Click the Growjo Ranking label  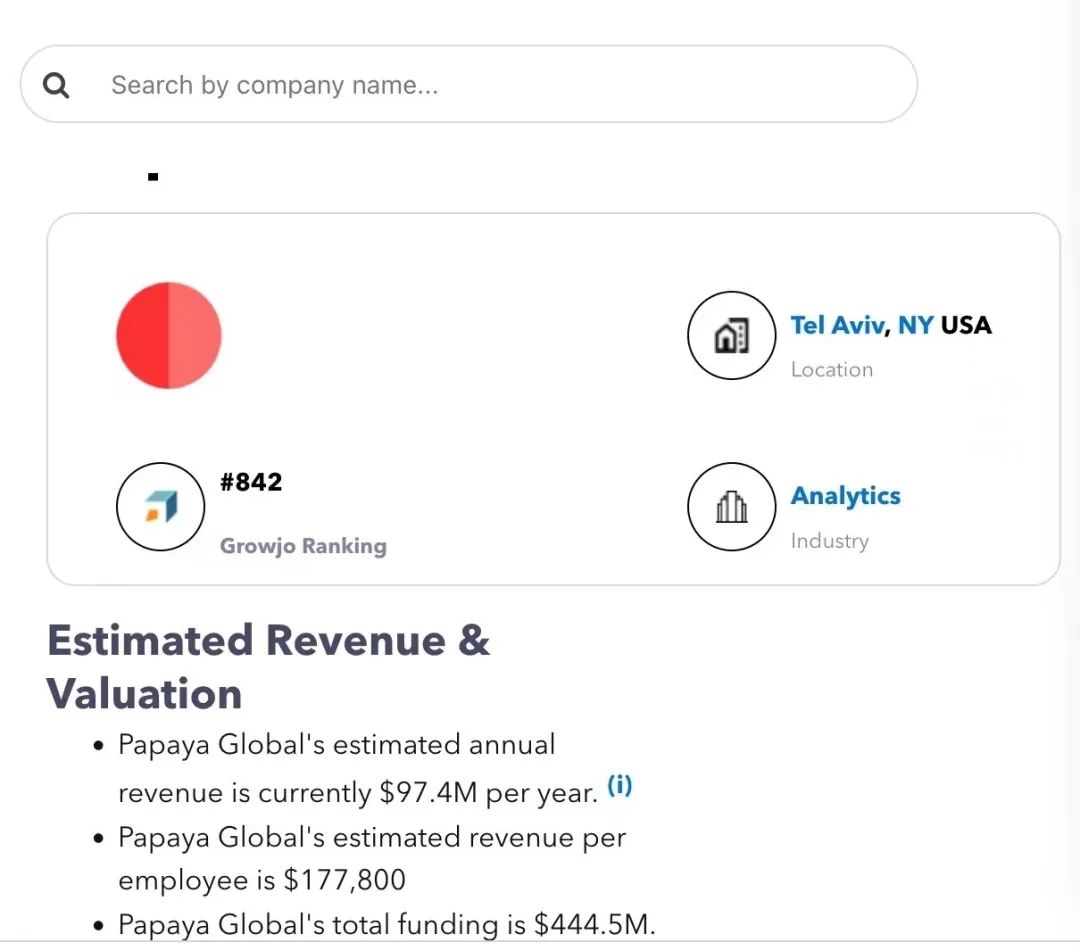[303, 546]
